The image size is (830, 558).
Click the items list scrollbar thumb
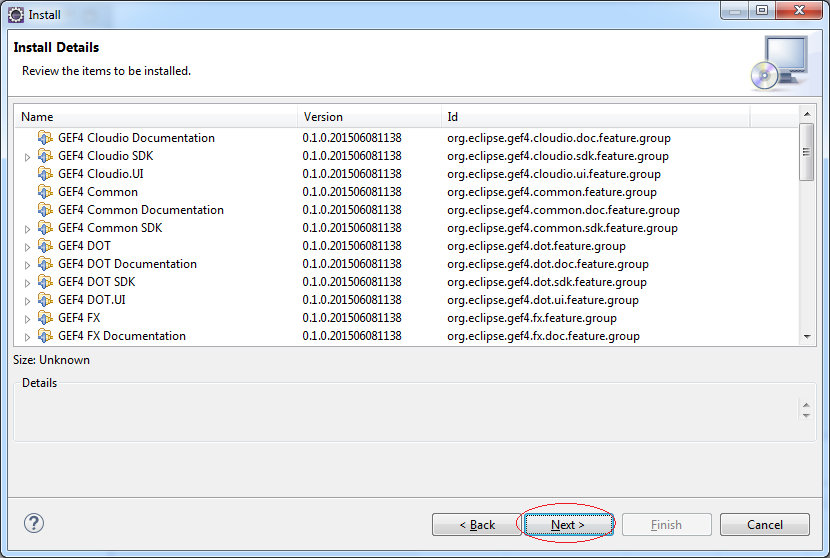click(807, 152)
